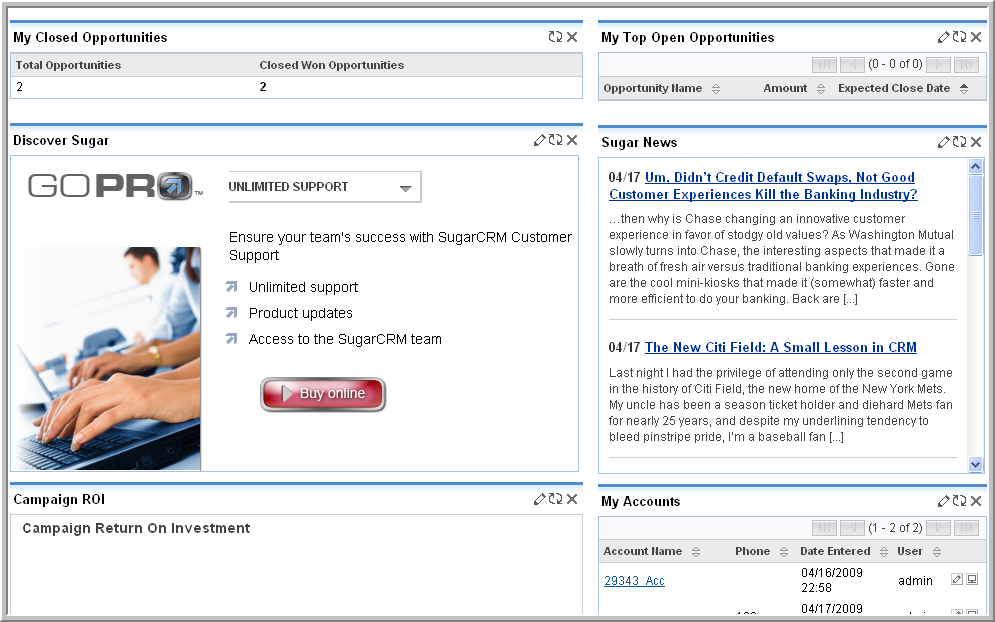Image resolution: width=995 pixels, height=622 pixels.
Task: Refresh the My Closed Opportunities dashlet
Action: [555, 37]
